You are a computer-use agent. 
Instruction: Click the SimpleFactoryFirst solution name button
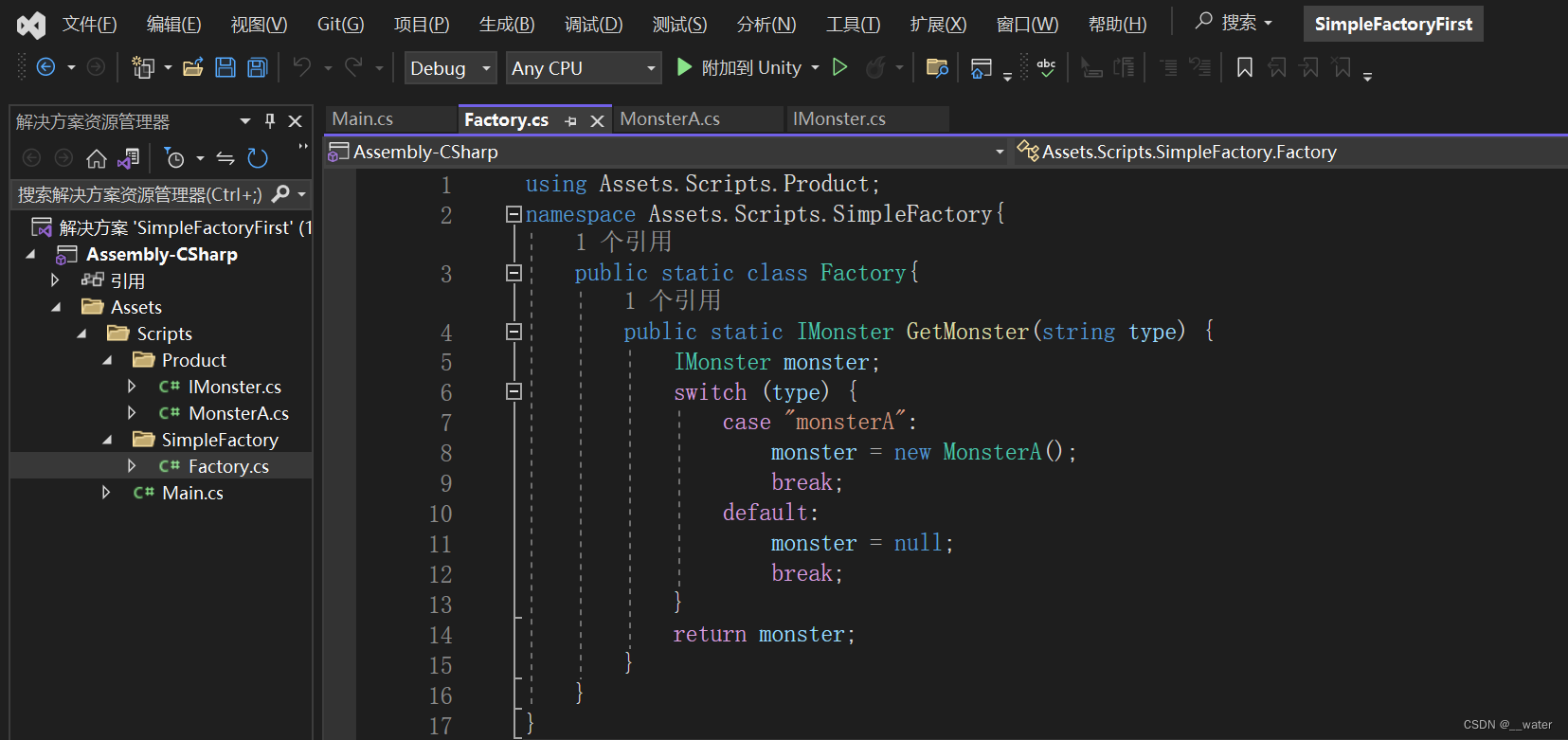(1393, 24)
